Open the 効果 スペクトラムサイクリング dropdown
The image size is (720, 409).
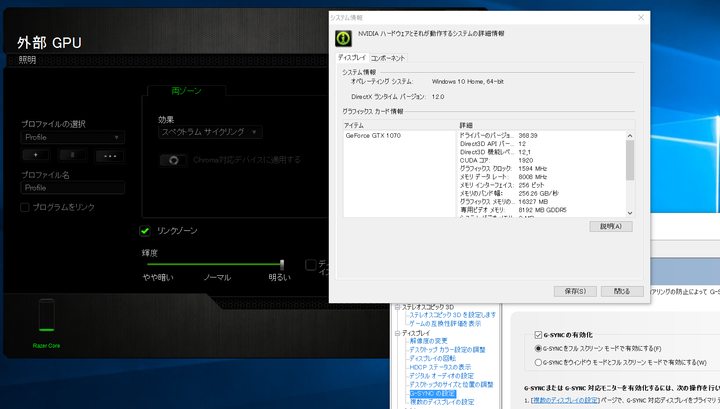[x=210, y=132]
